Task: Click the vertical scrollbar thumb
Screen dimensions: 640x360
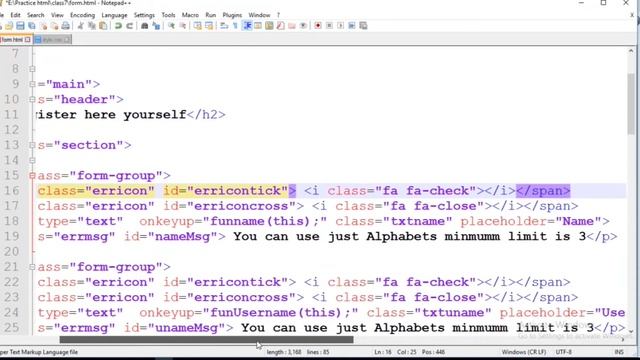Action: click(x=631, y=103)
